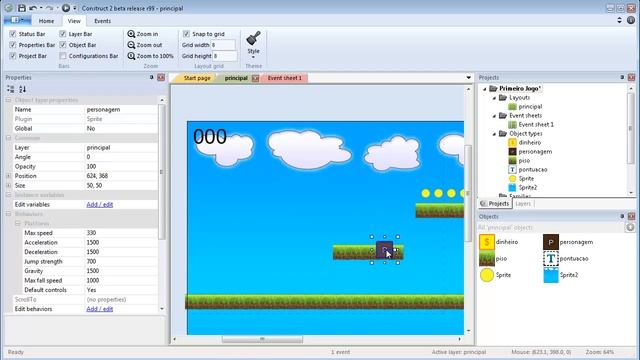
Task: Click the piso object icon in Objects
Action: coord(487,259)
